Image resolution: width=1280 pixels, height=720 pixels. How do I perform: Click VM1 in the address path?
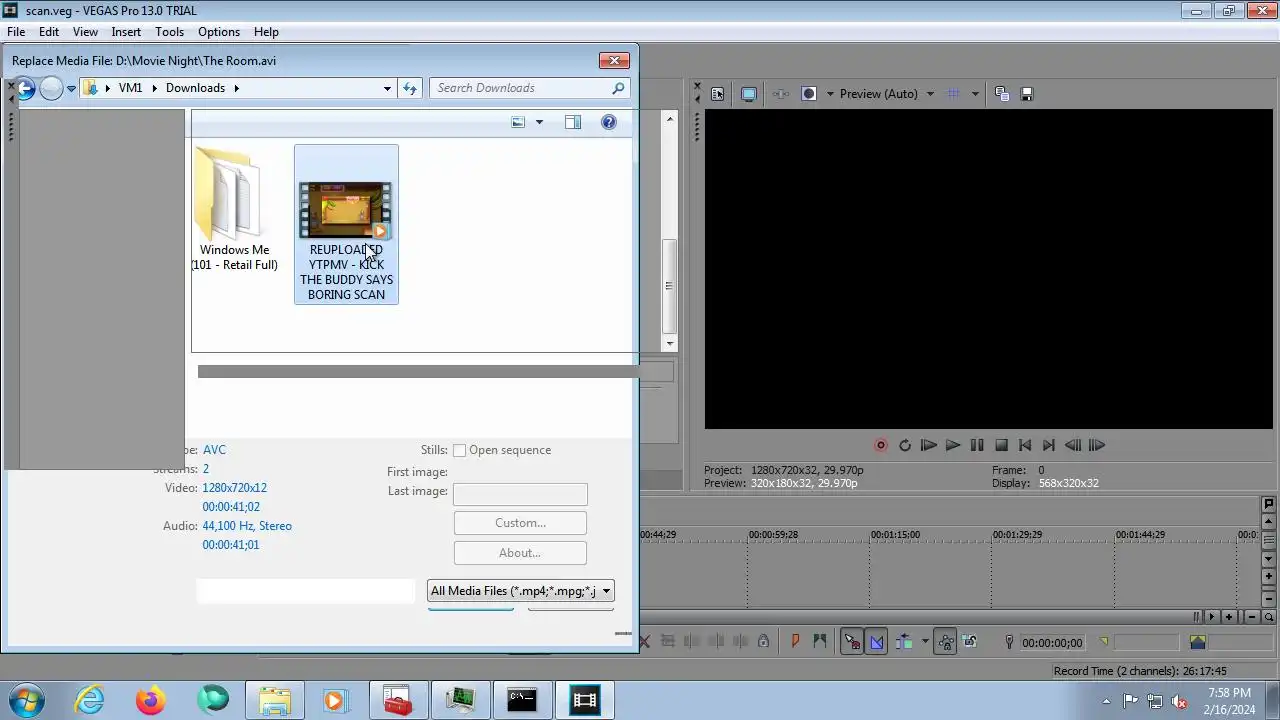pyautogui.click(x=130, y=88)
